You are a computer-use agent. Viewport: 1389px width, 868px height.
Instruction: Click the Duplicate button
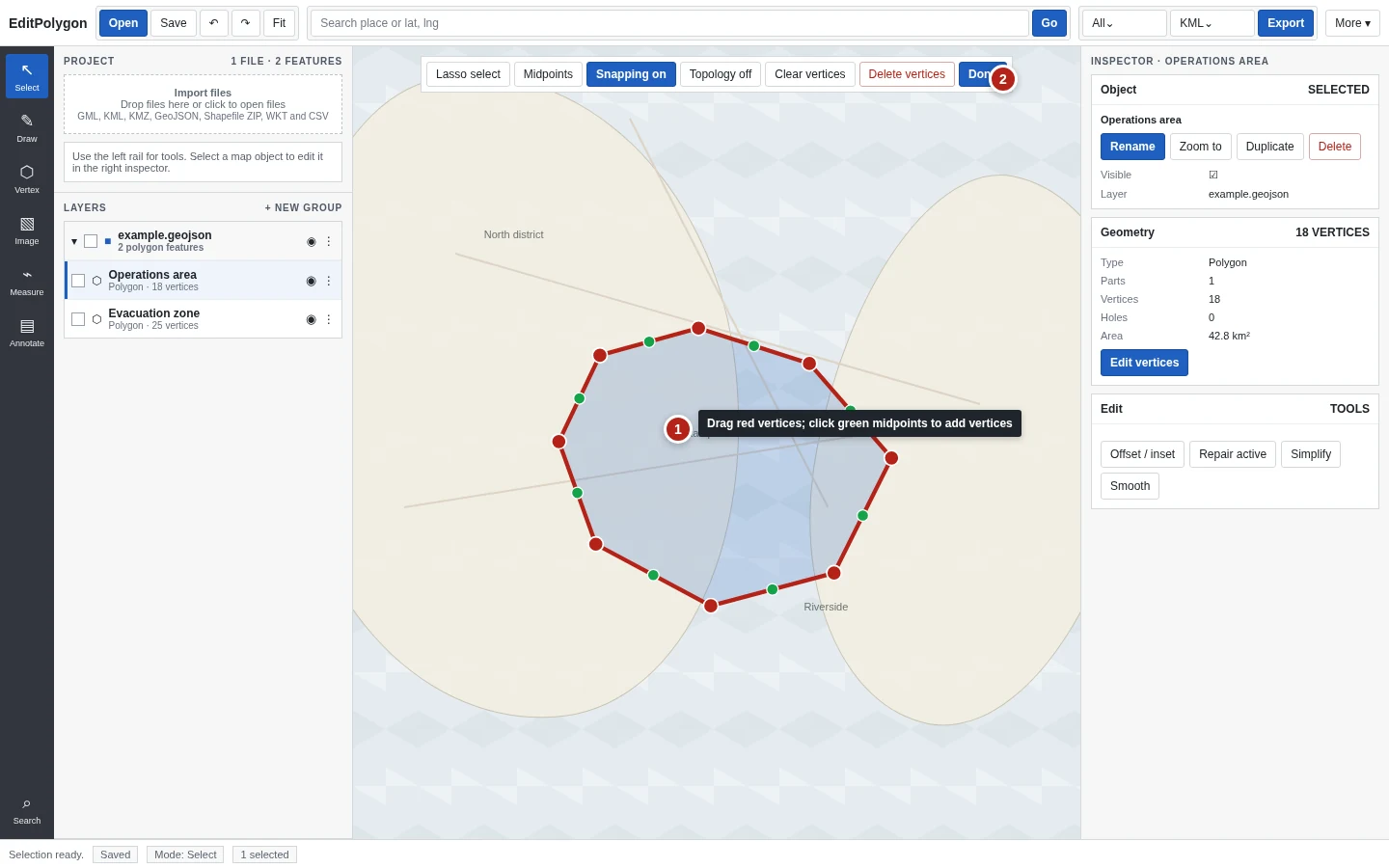(x=1269, y=147)
